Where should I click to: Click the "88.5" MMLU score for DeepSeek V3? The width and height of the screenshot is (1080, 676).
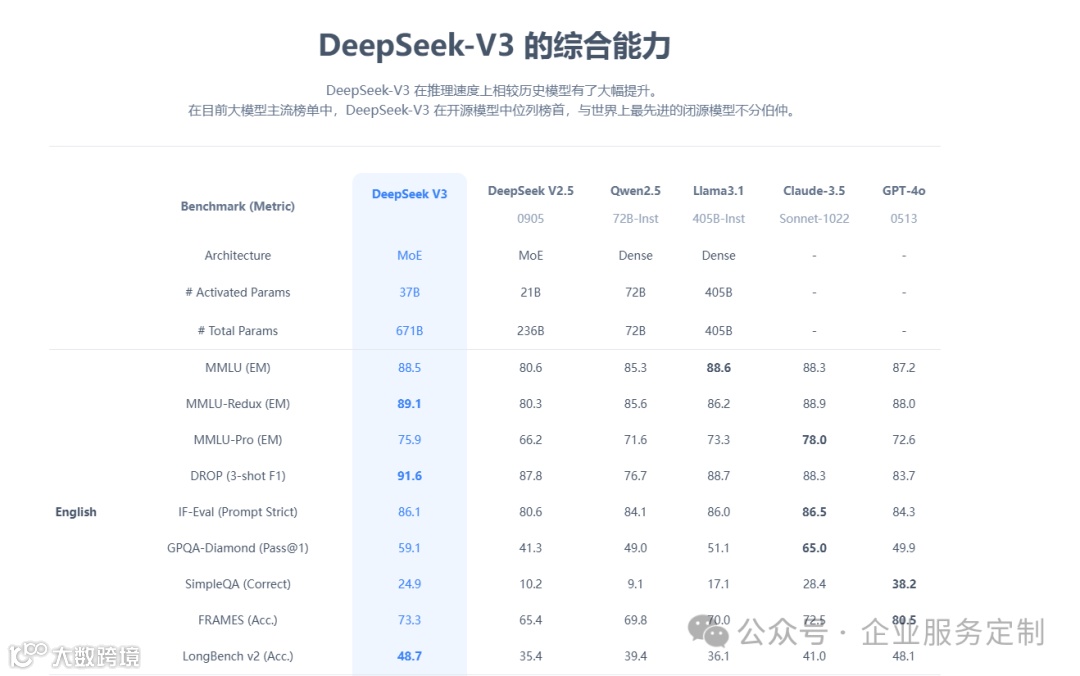coord(409,368)
